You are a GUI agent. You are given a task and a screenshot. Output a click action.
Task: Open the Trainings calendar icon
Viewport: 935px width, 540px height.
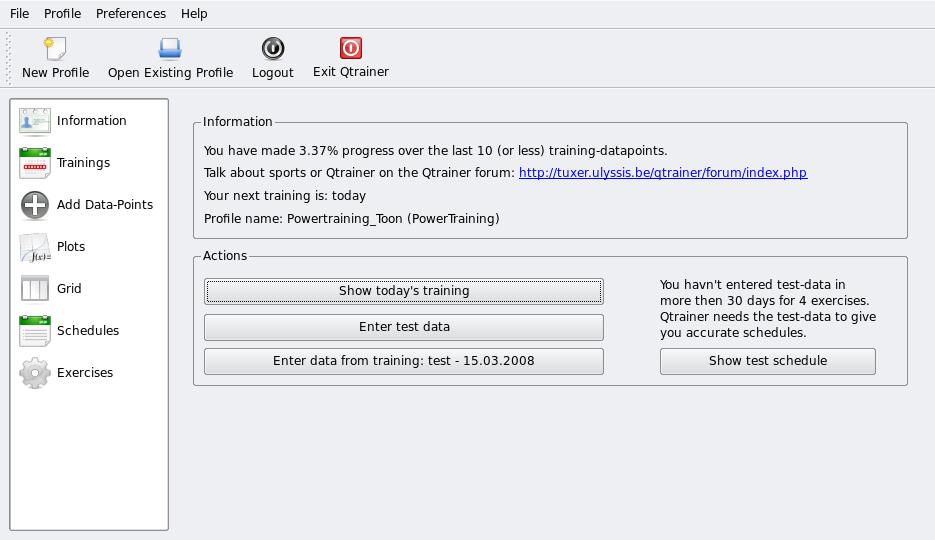pos(35,163)
